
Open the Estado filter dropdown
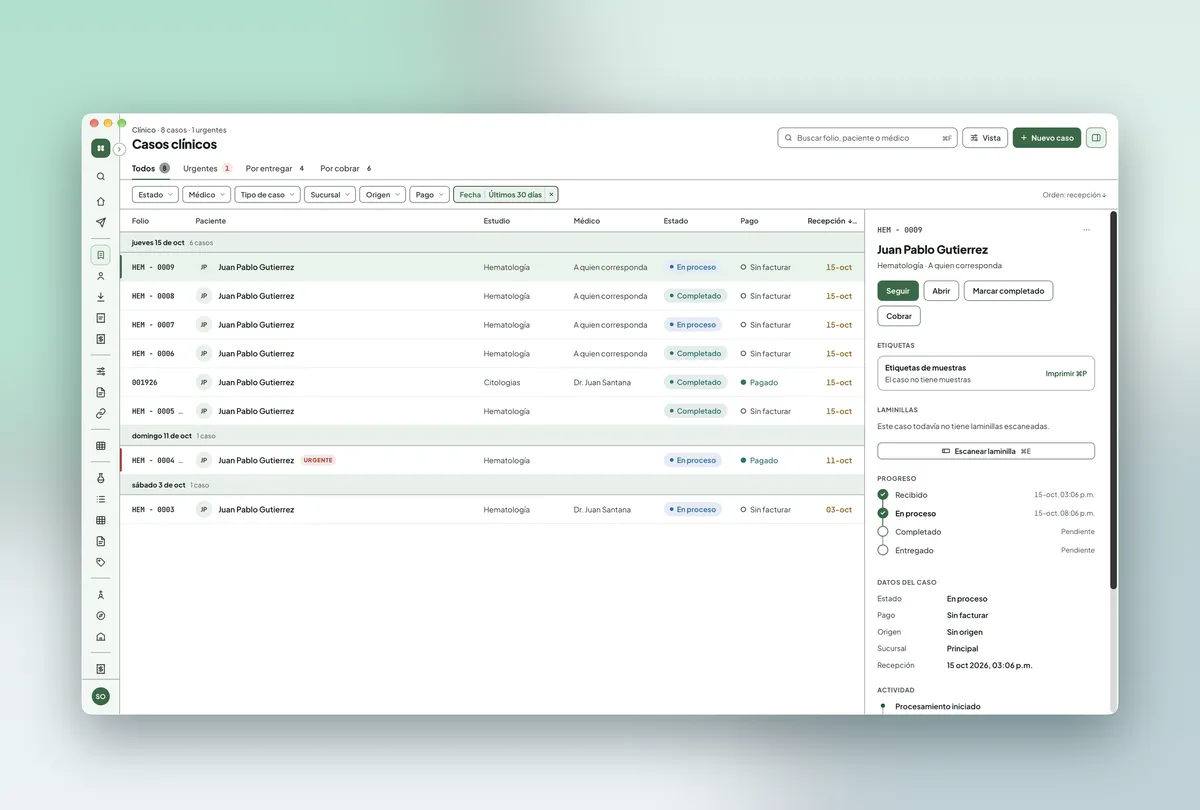[155, 195]
